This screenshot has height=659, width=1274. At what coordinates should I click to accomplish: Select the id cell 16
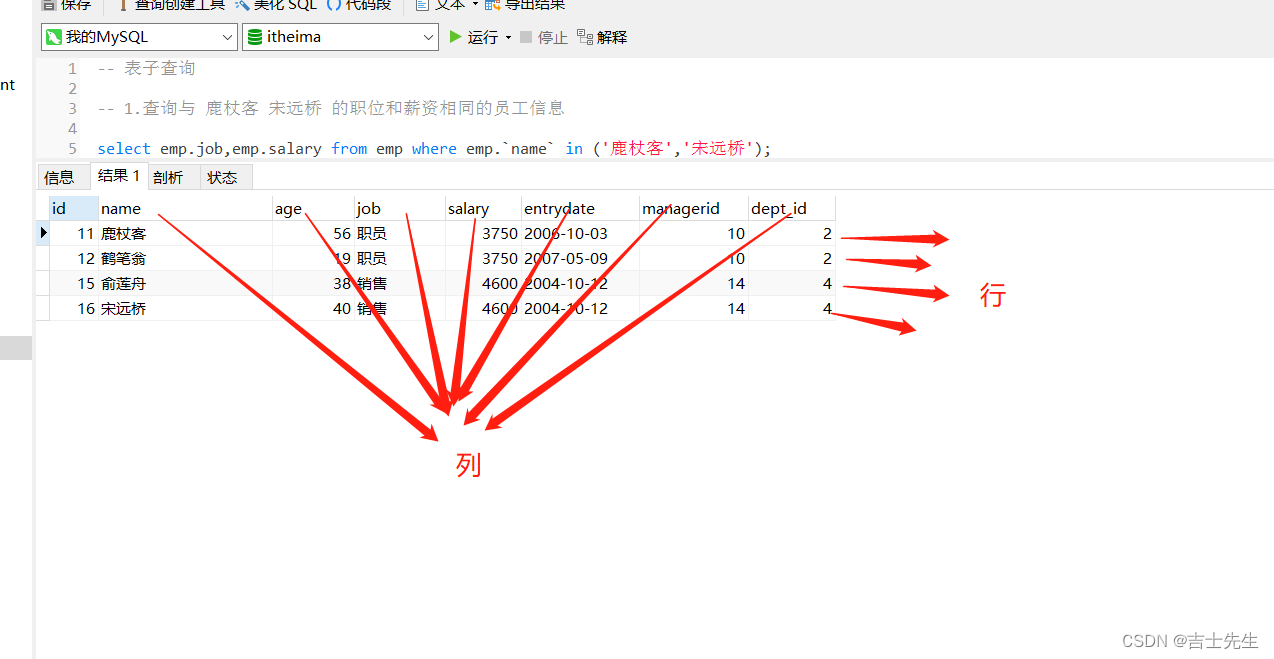[74, 308]
